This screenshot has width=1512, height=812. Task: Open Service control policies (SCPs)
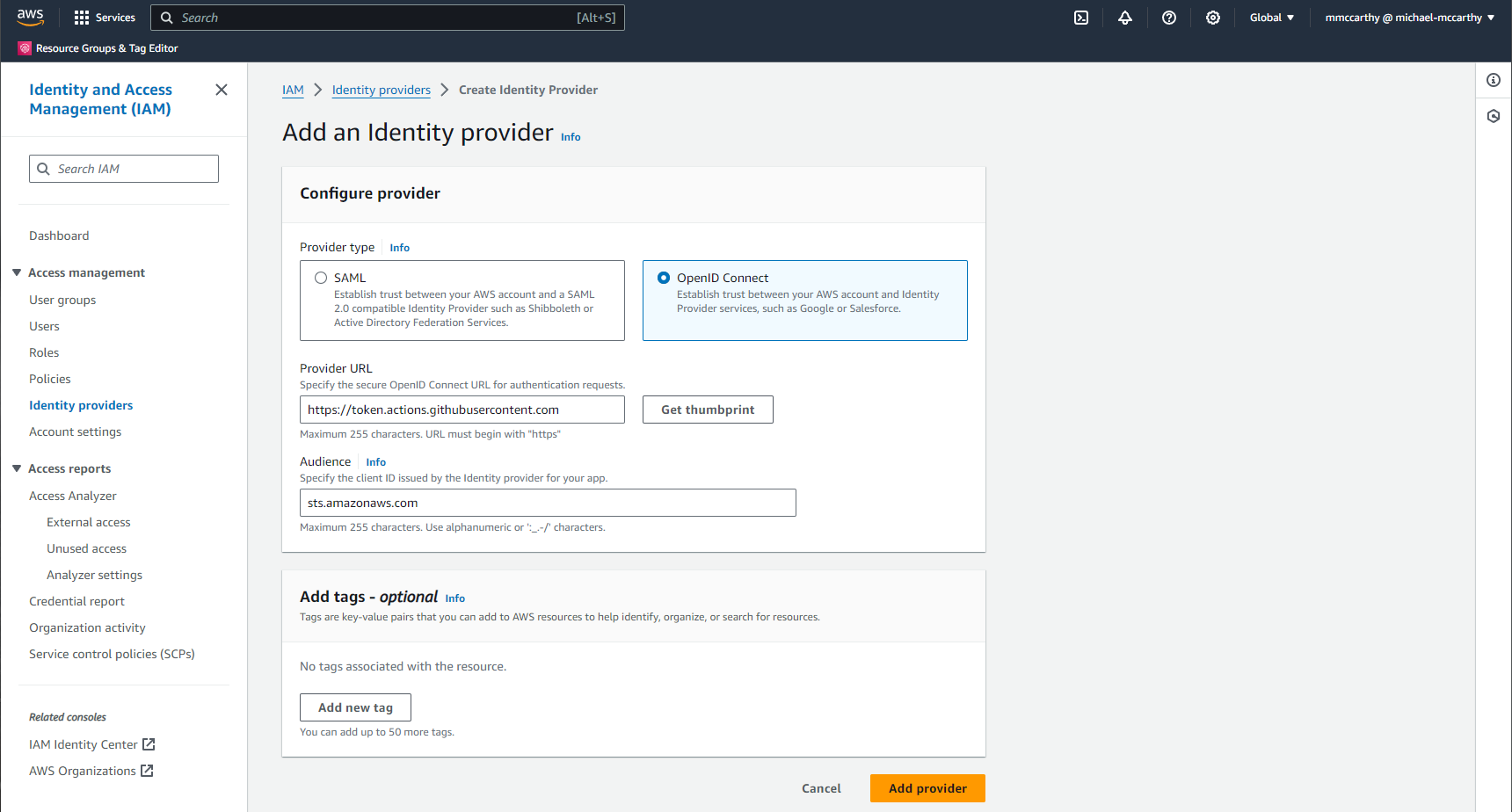(113, 654)
